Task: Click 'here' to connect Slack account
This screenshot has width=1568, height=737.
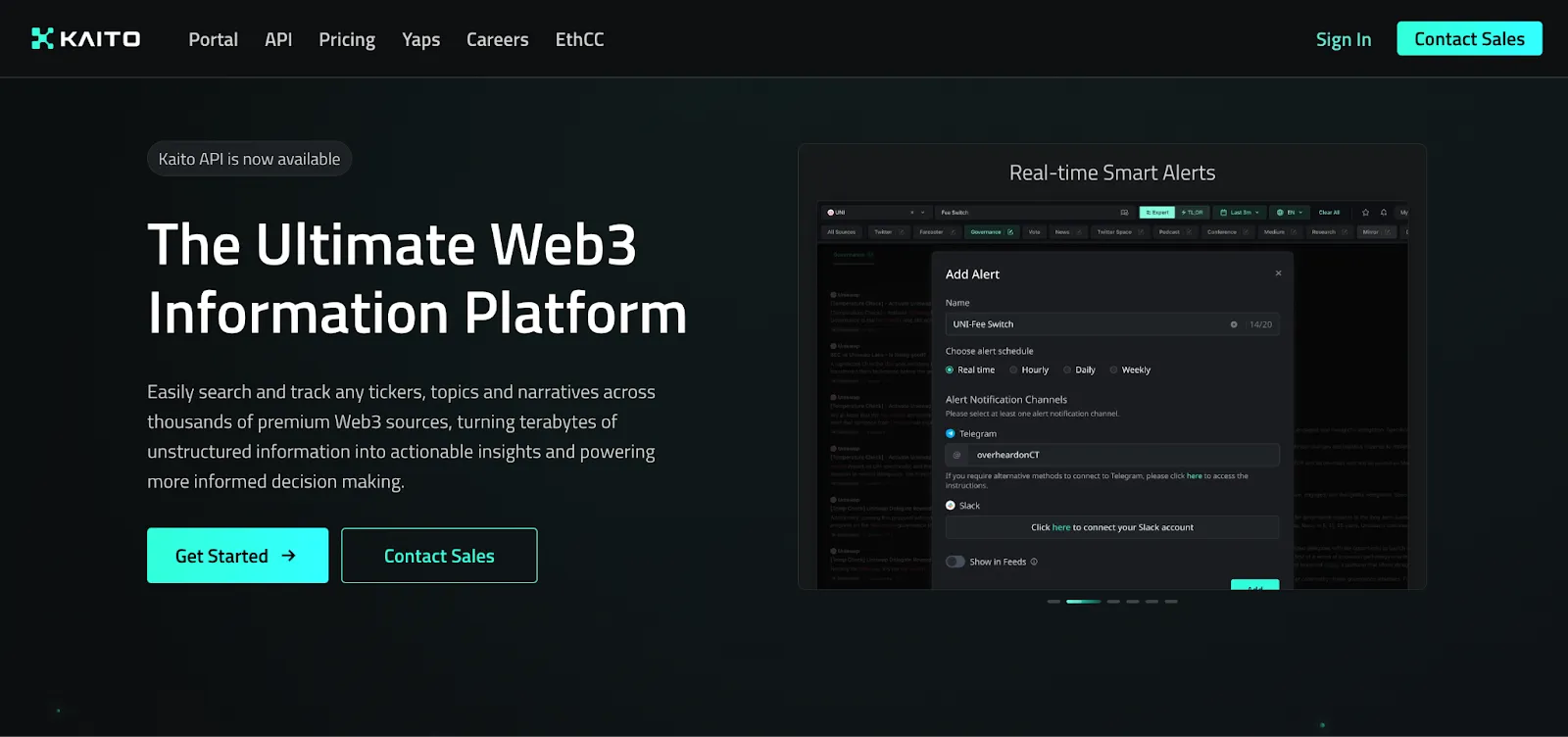Action: pos(1061,527)
